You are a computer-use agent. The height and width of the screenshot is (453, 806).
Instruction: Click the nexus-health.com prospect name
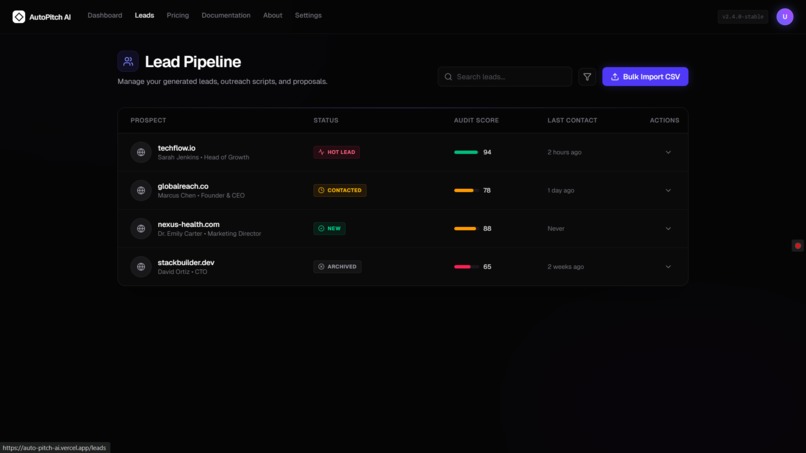(x=189, y=224)
